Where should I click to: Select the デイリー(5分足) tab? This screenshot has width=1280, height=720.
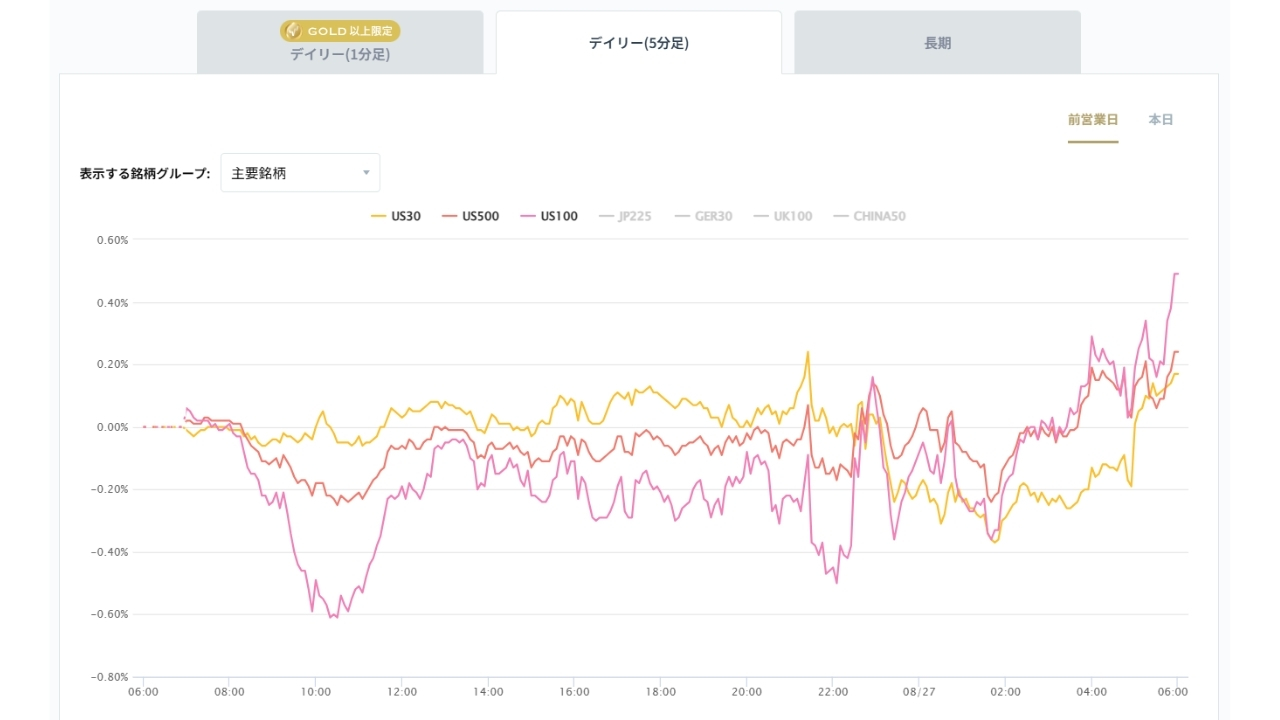coord(638,42)
